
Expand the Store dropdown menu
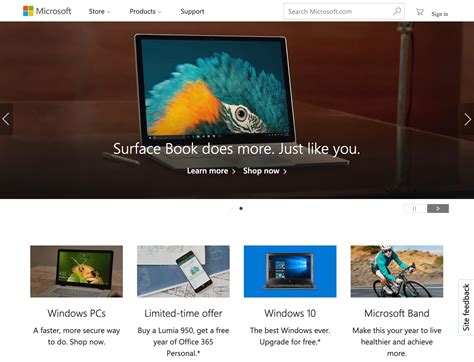coord(99,11)
